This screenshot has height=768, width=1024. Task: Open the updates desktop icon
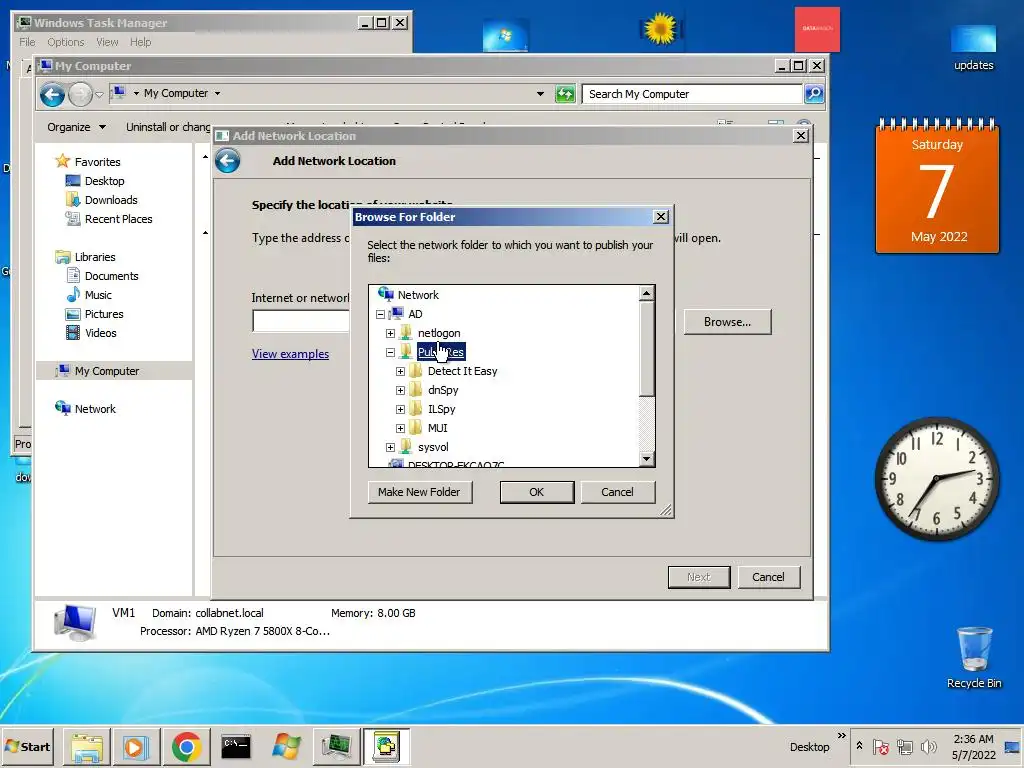(974, 47)
